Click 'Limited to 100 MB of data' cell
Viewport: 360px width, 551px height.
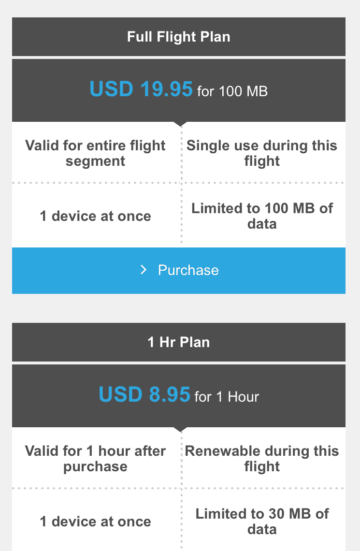tap(262, 216)
